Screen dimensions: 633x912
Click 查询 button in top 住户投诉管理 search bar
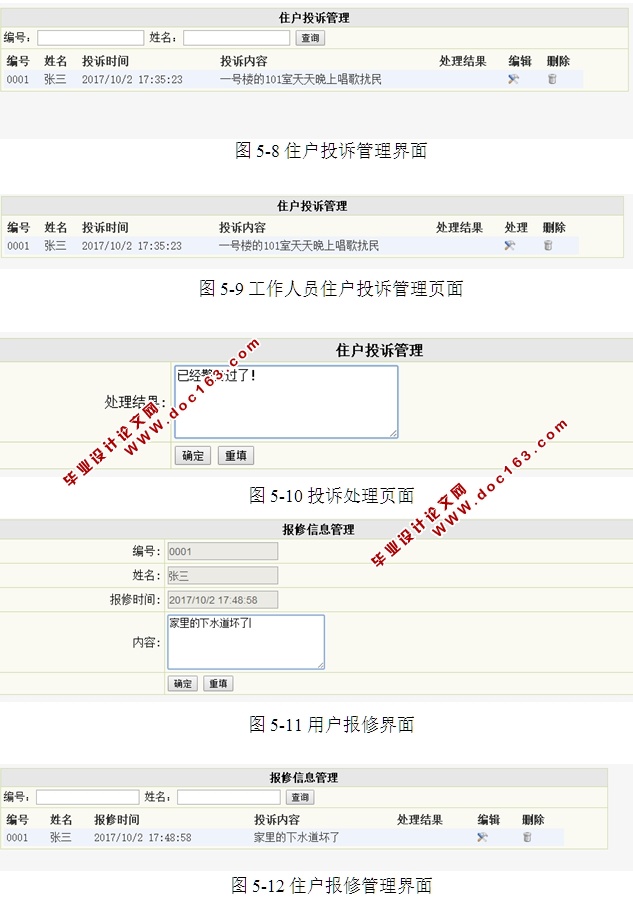[310, 38]
